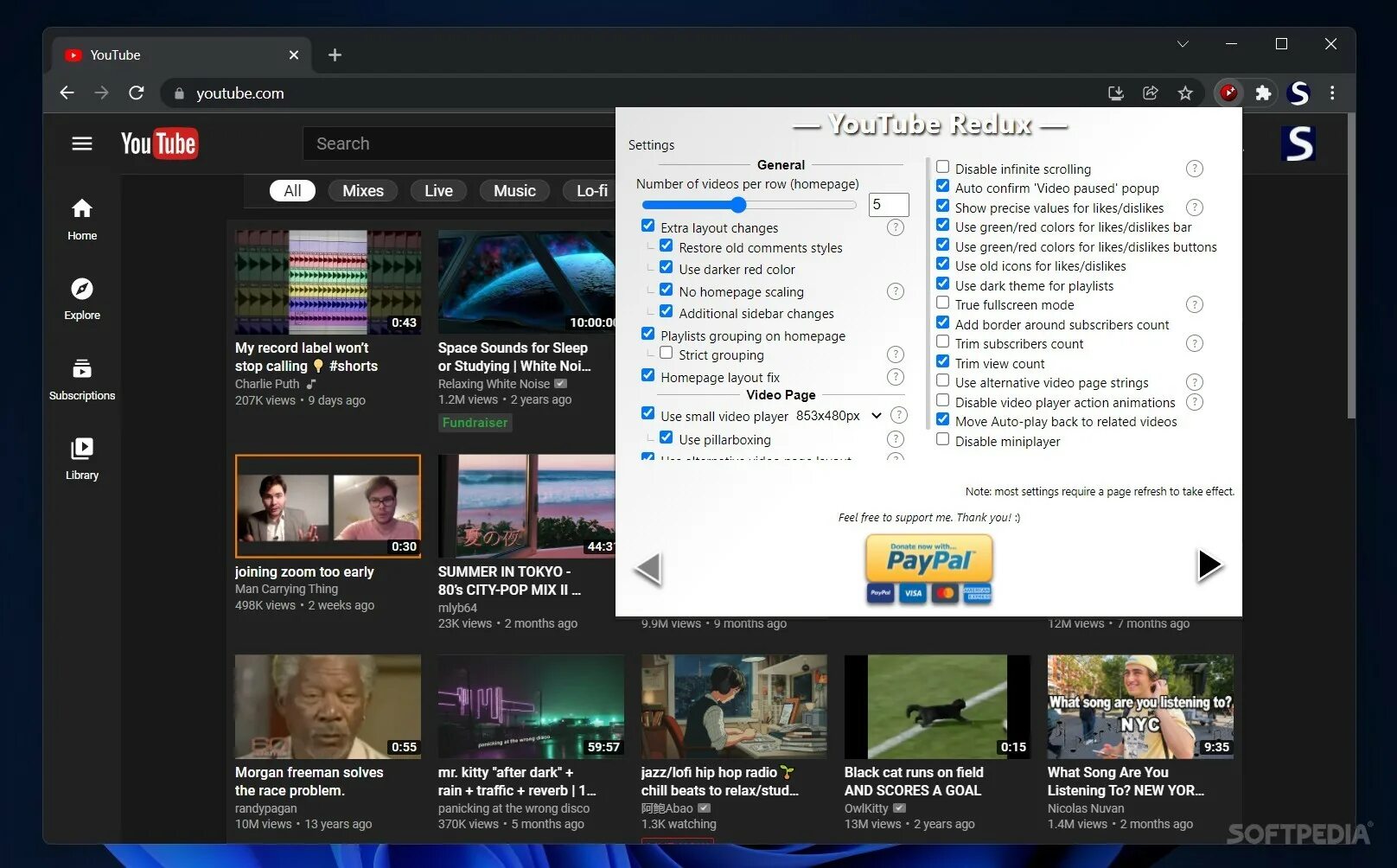Click the YouTube Redux extension icon
The width and height of the screenshot is (1397, 868).
coord(1228,93)
